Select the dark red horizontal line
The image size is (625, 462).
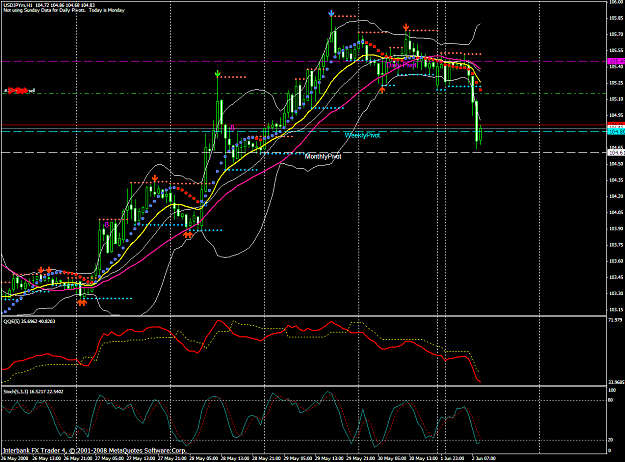click(303, 125)
